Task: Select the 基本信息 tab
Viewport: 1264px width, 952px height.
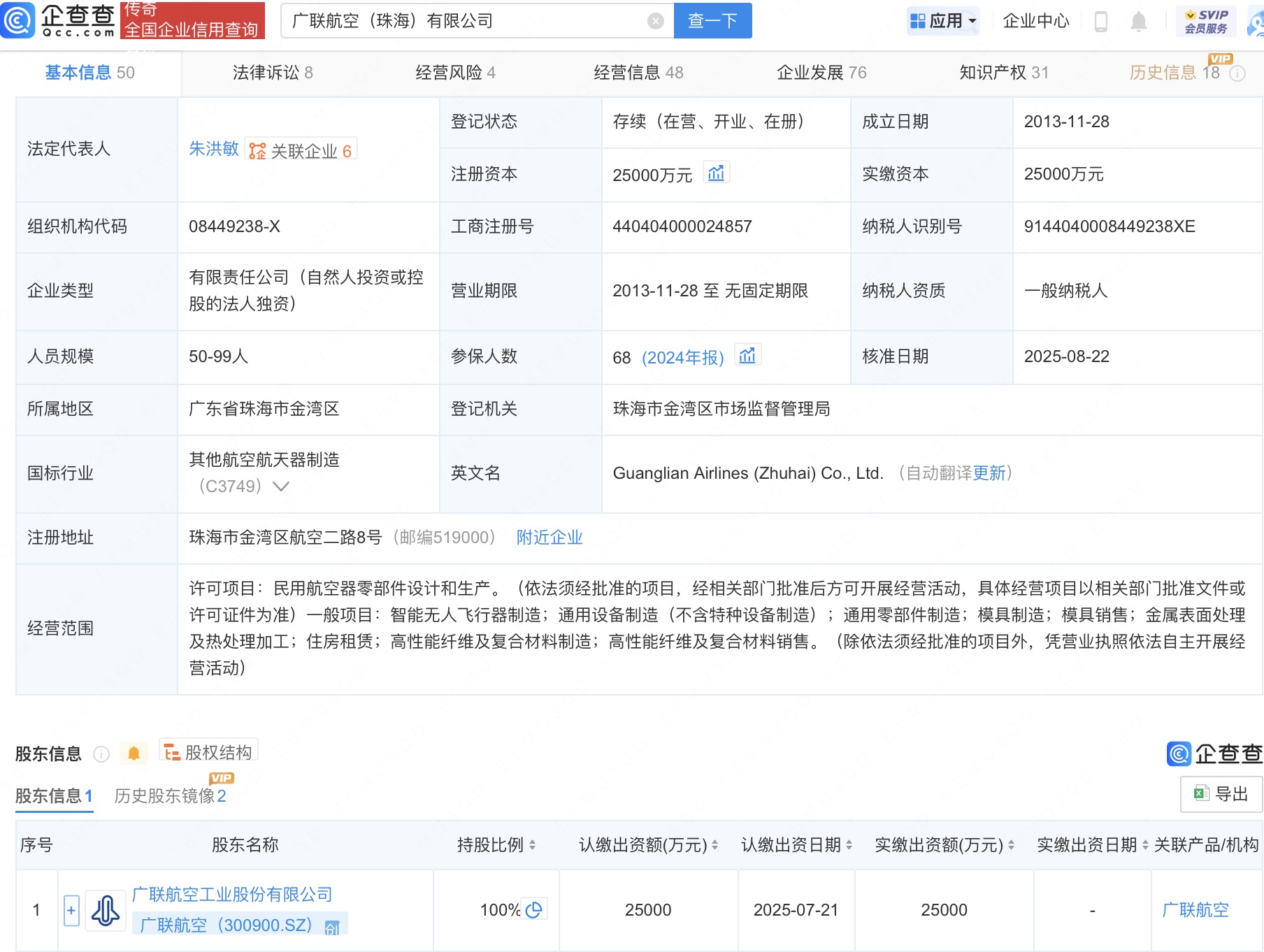Action: pos(90,73)
